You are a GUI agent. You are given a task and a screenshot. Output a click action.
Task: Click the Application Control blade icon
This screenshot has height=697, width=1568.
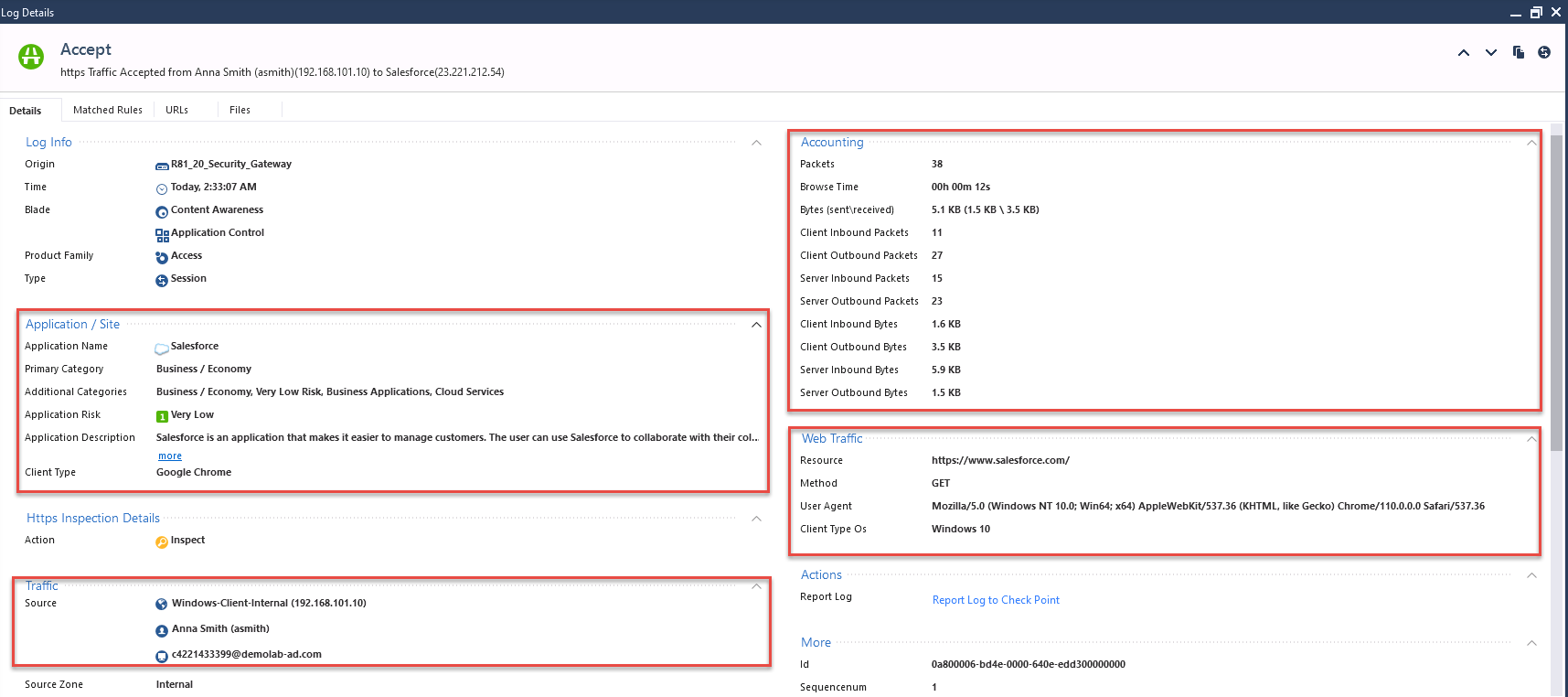(x=162, y=235)
